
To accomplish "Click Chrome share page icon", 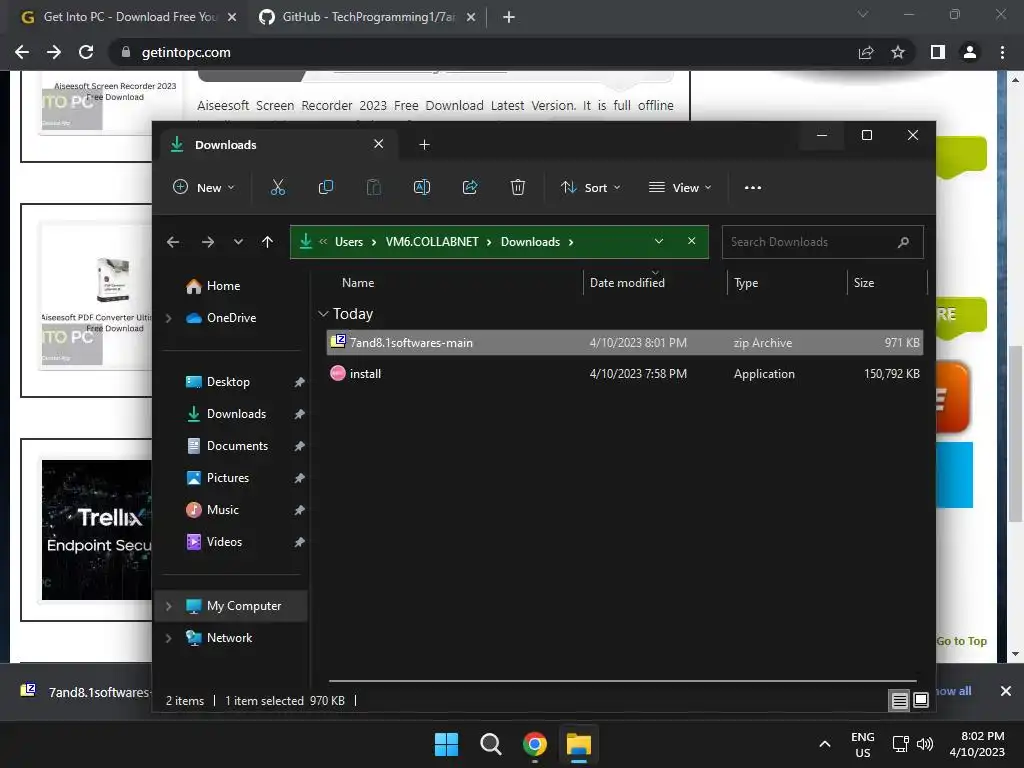I will [866, 52].
